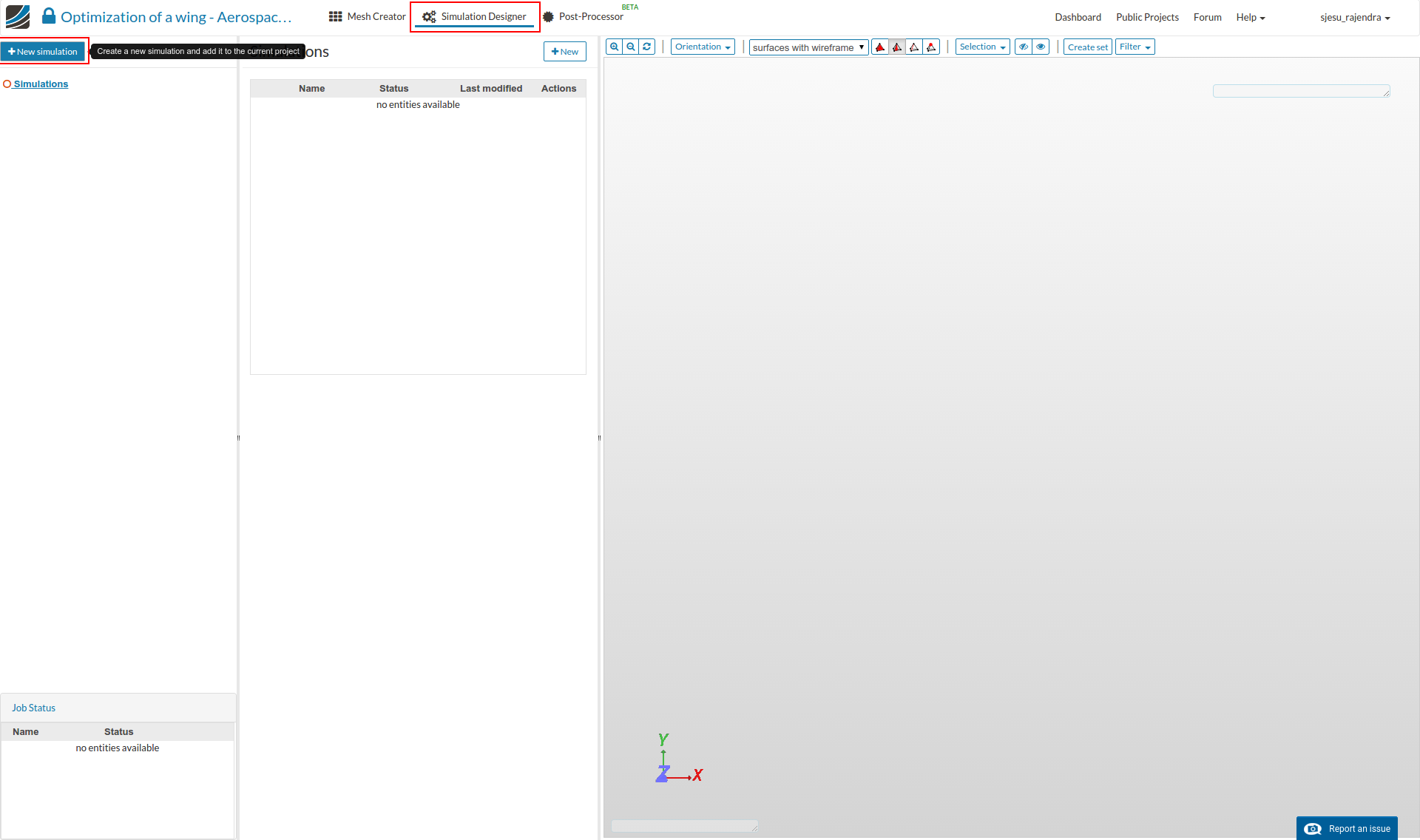Open the surfaces with wireframe combo box

(x=808, y=47)
